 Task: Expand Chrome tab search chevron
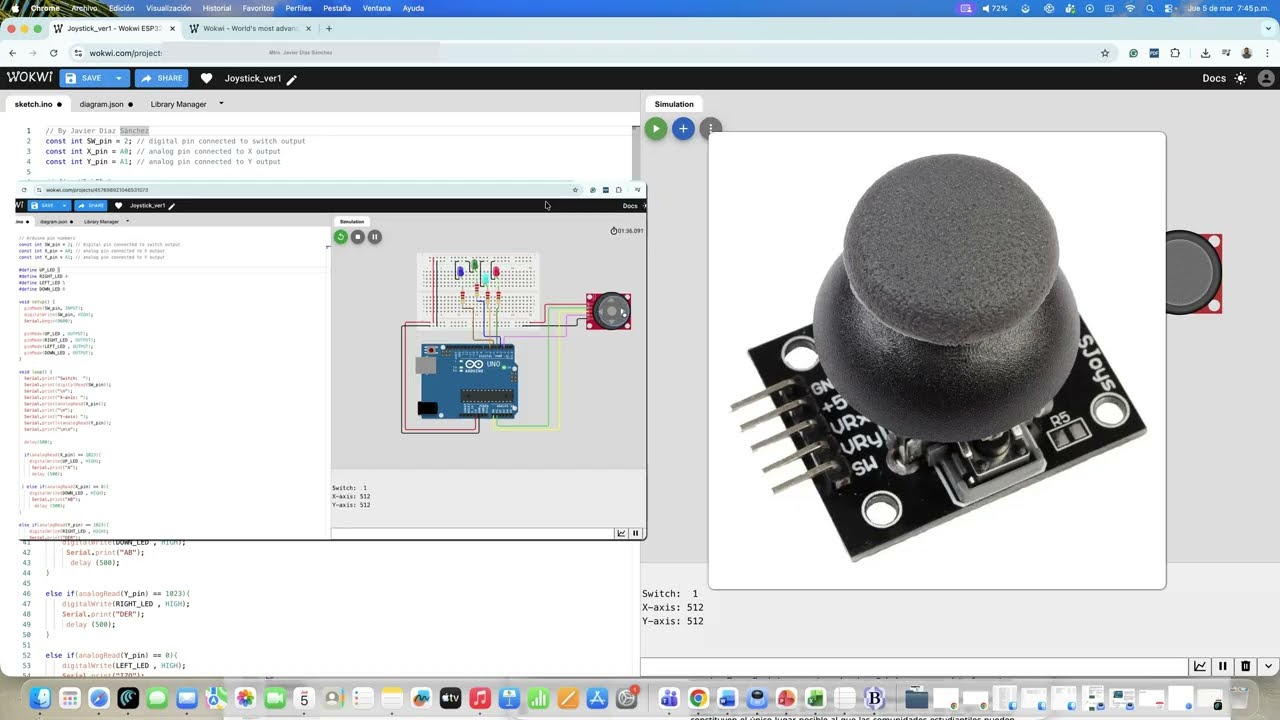1267,29
